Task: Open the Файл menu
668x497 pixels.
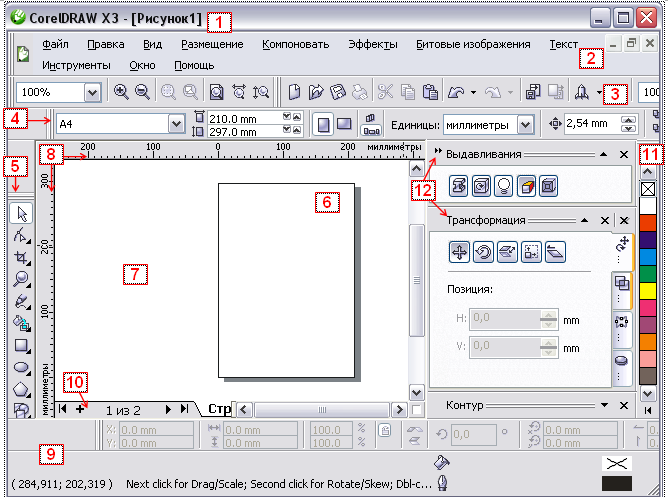Action: (x=55, y=44)
